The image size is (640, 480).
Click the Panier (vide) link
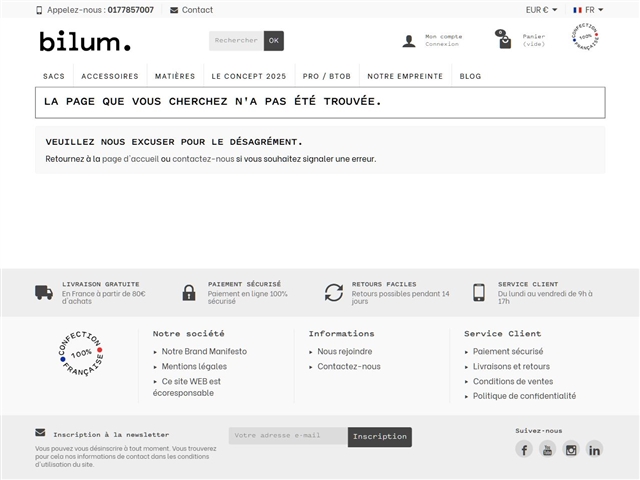coord(534,40)
